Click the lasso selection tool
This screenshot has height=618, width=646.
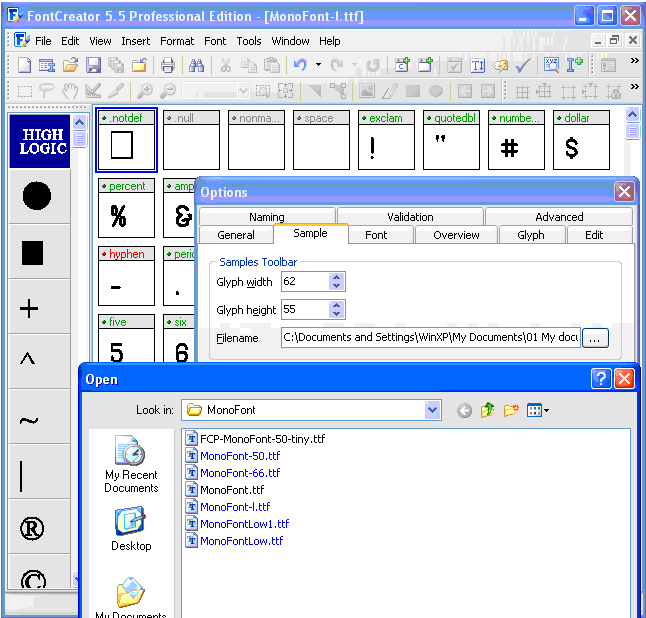coord(47,91)
